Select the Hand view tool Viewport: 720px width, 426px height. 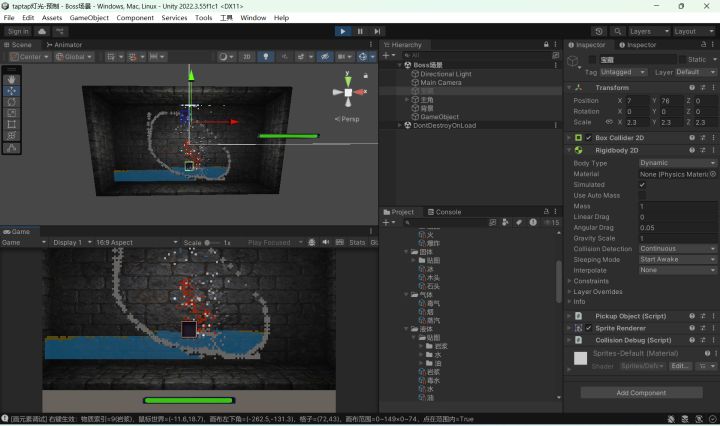(11, 79)
